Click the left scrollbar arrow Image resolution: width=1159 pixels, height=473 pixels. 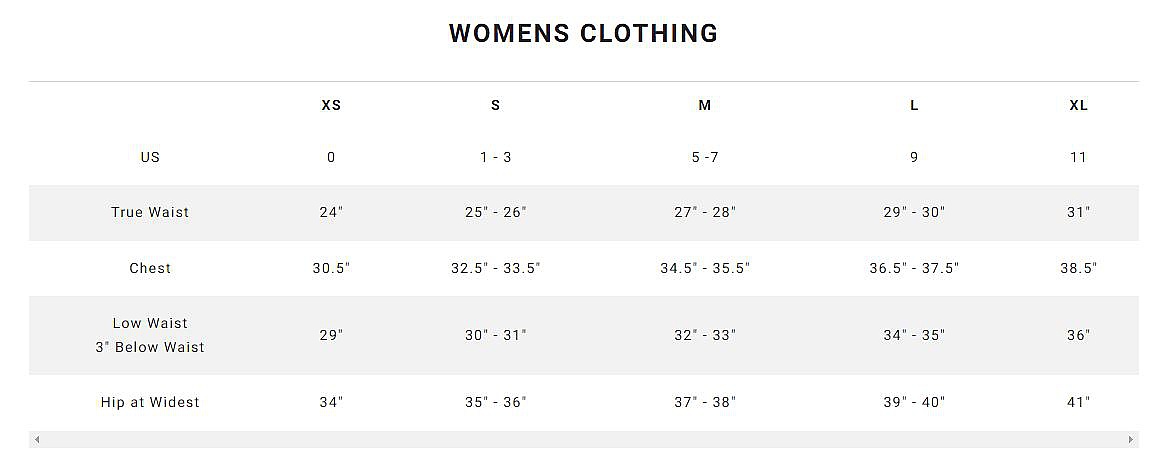coord(37,440)
